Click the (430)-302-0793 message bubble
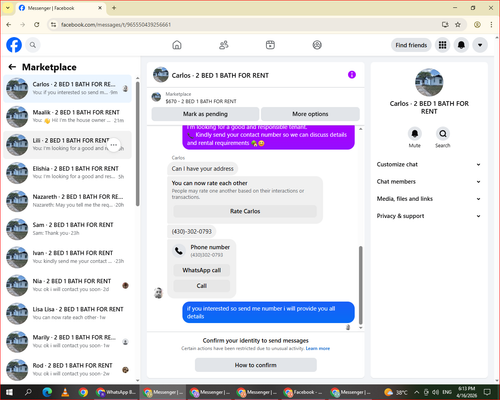Viewport: 500px width, 400px height. pyautogui.click(x=192, y=231)
